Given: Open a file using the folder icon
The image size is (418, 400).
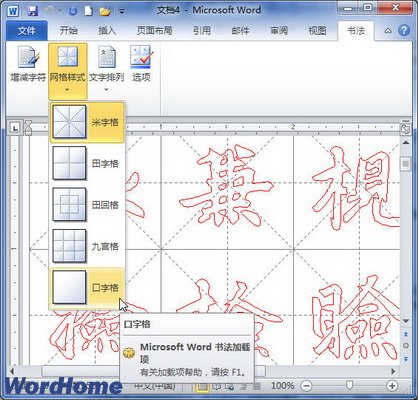Looking at the screenshot, I should point(105,11).
